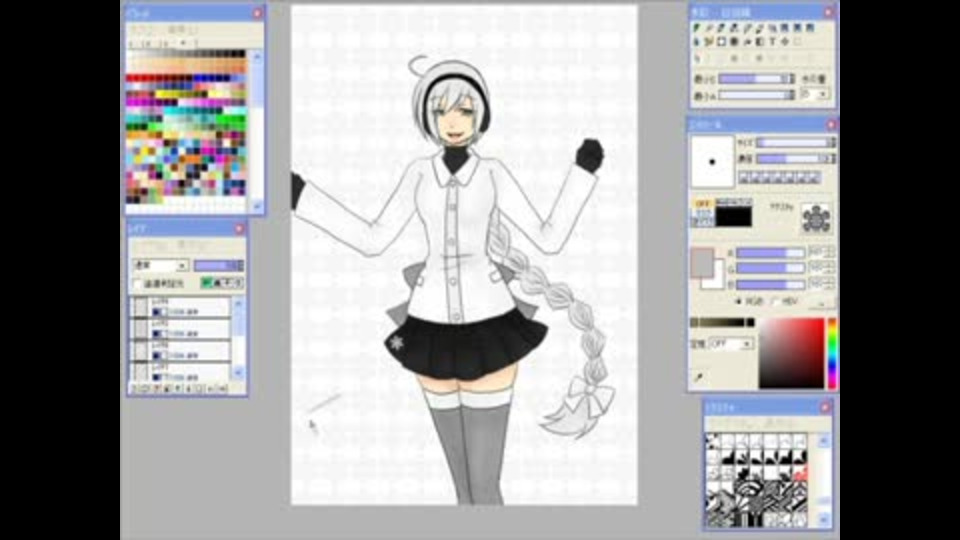Open the flower texture preview thumbnail
Viewport: 960px width, 540px height.
pos(816,219)
